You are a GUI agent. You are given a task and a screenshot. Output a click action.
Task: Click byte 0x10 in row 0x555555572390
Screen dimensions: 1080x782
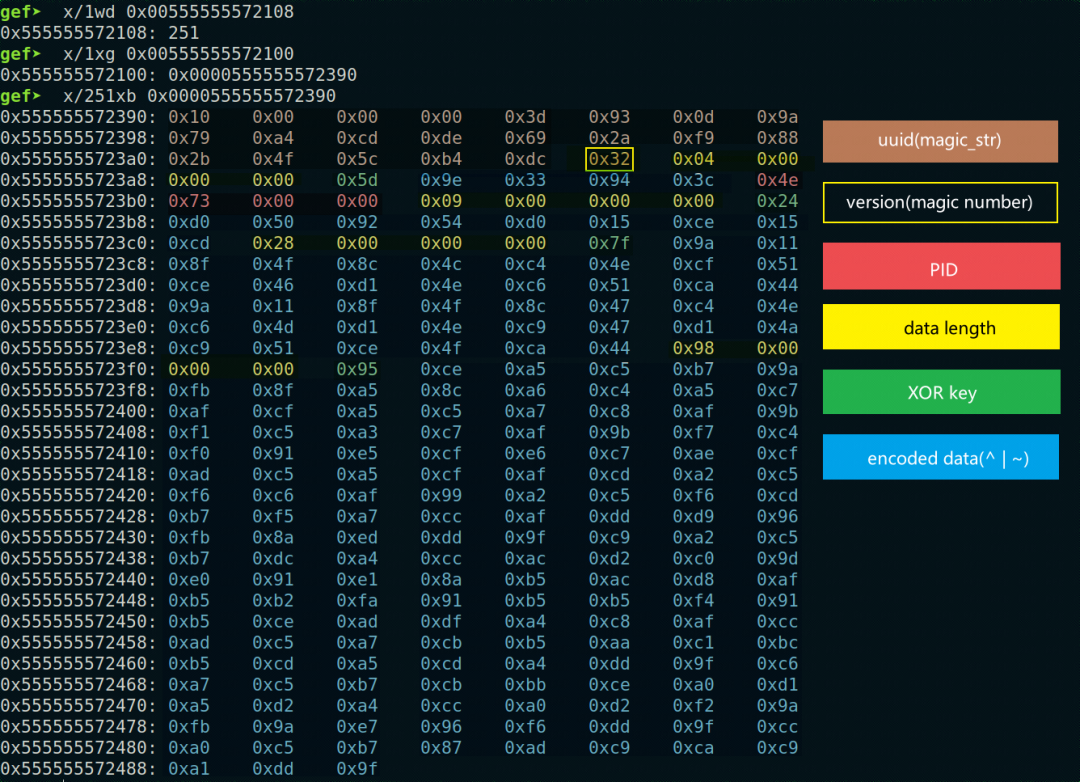[189, 117]
